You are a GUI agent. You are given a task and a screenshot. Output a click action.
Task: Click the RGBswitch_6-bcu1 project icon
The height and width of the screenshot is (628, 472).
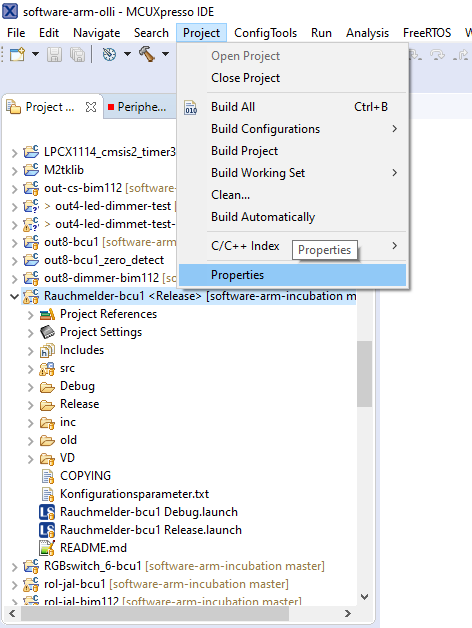(x=31, y=566)
